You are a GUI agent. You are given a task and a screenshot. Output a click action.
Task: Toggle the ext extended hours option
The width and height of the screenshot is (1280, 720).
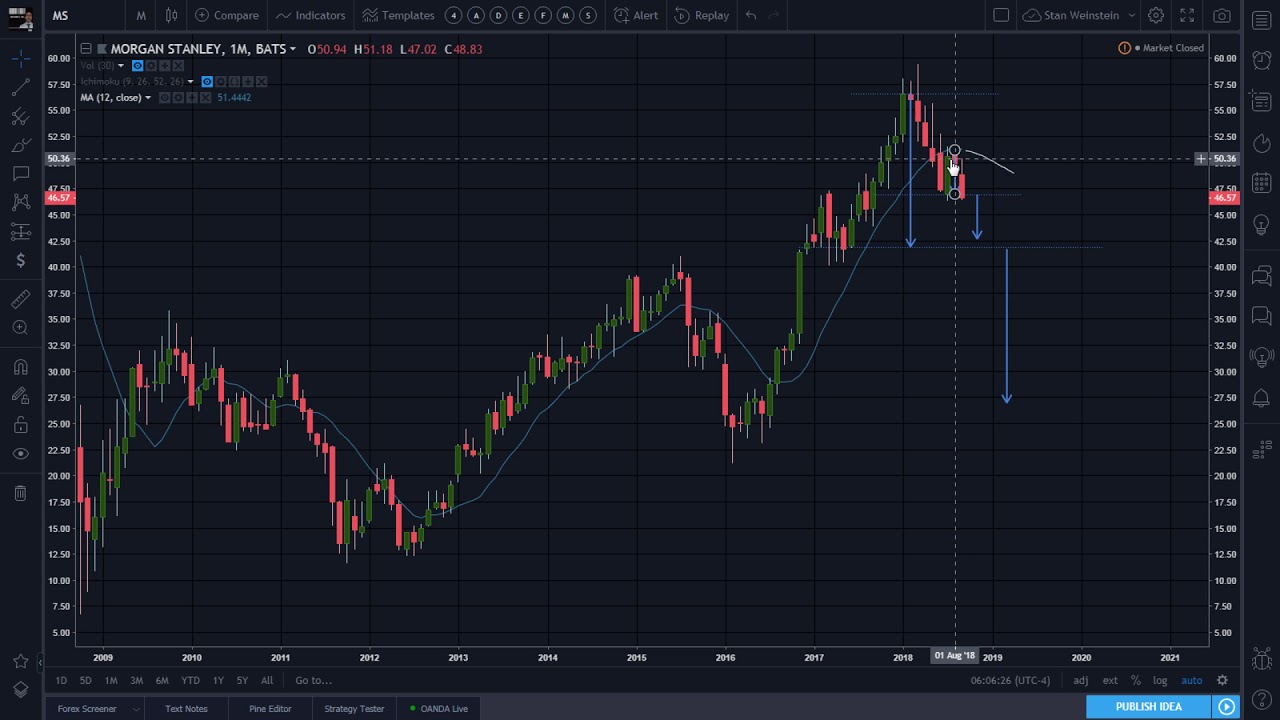[1110, 680]
